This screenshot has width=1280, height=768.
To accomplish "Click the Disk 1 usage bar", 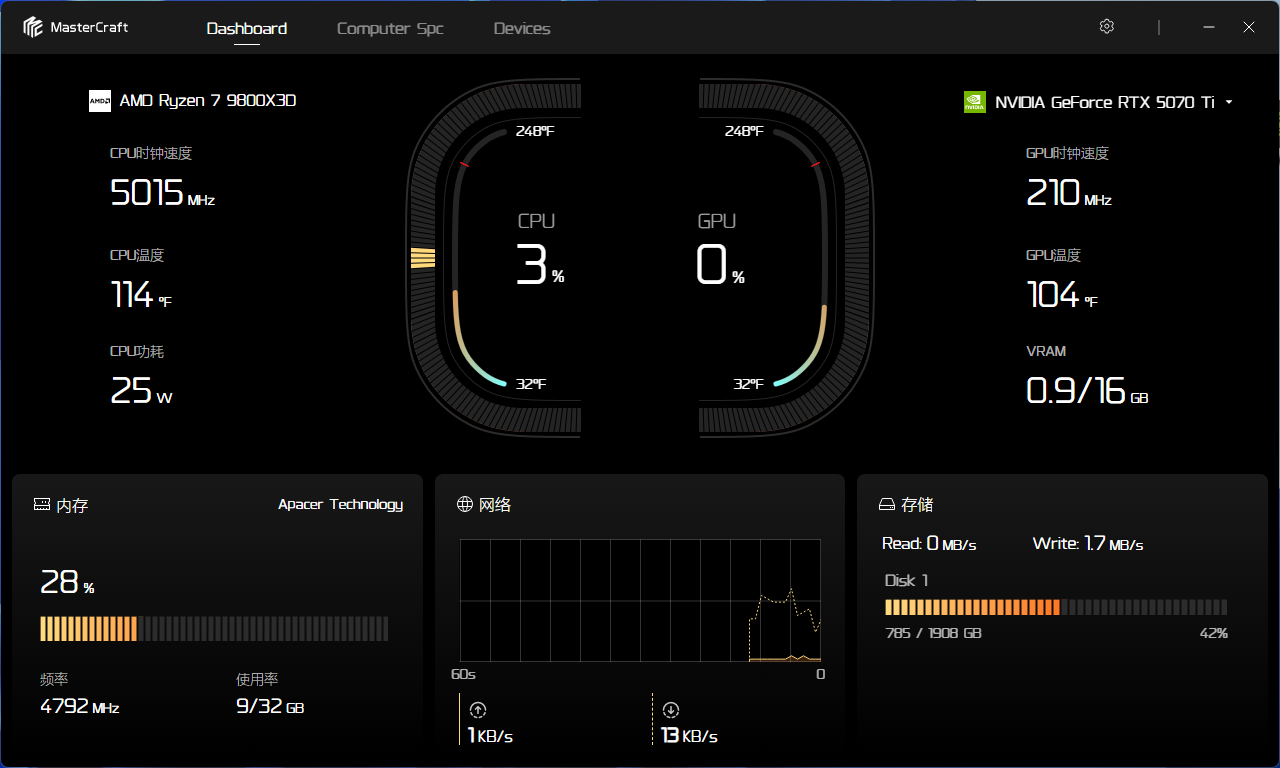I will tap(1056, 607).
